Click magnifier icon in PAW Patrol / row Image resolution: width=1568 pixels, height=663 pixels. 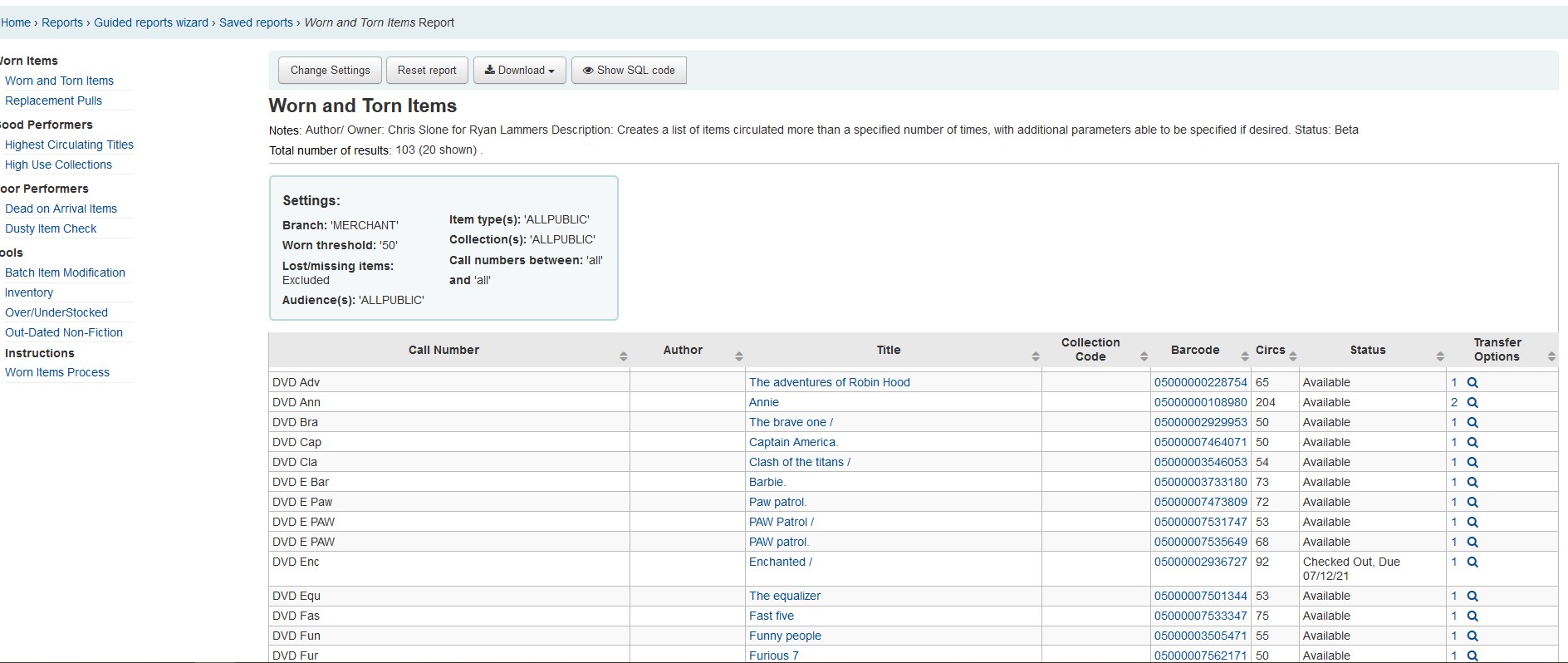tap(1472, 523)
